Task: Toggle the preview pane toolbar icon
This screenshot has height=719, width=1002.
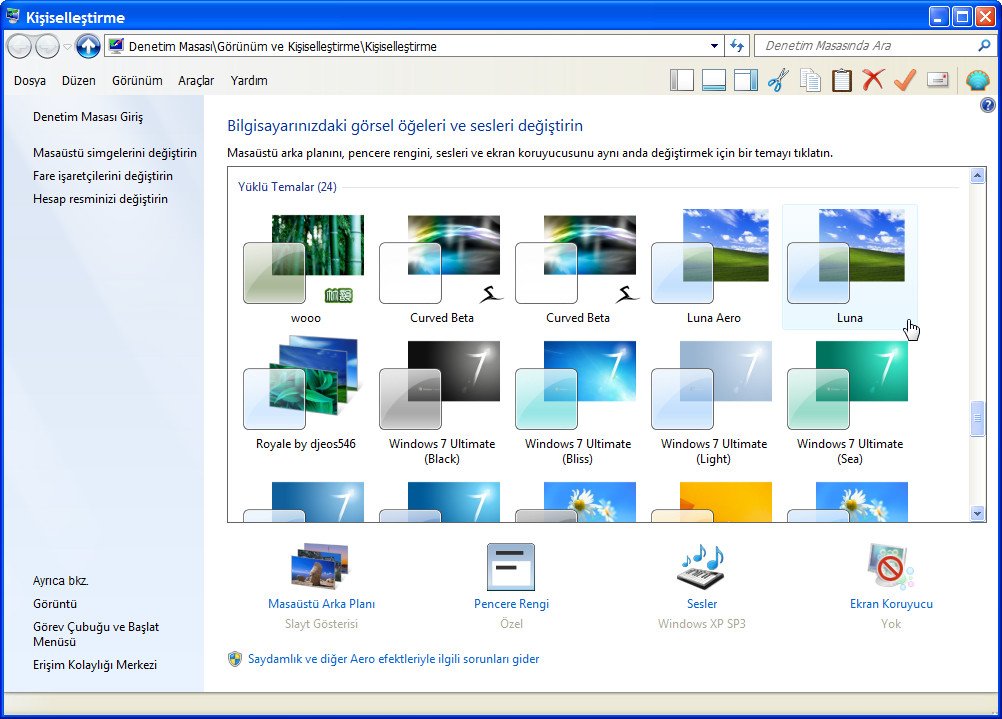Action: tap(746, 81)
